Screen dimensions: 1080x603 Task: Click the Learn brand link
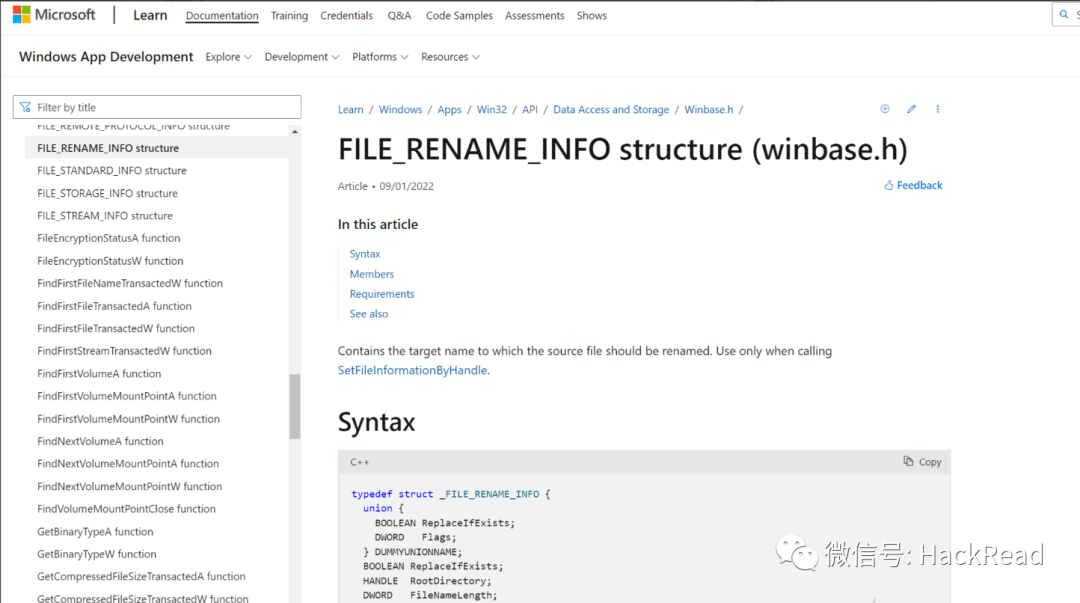coord(150,15)
